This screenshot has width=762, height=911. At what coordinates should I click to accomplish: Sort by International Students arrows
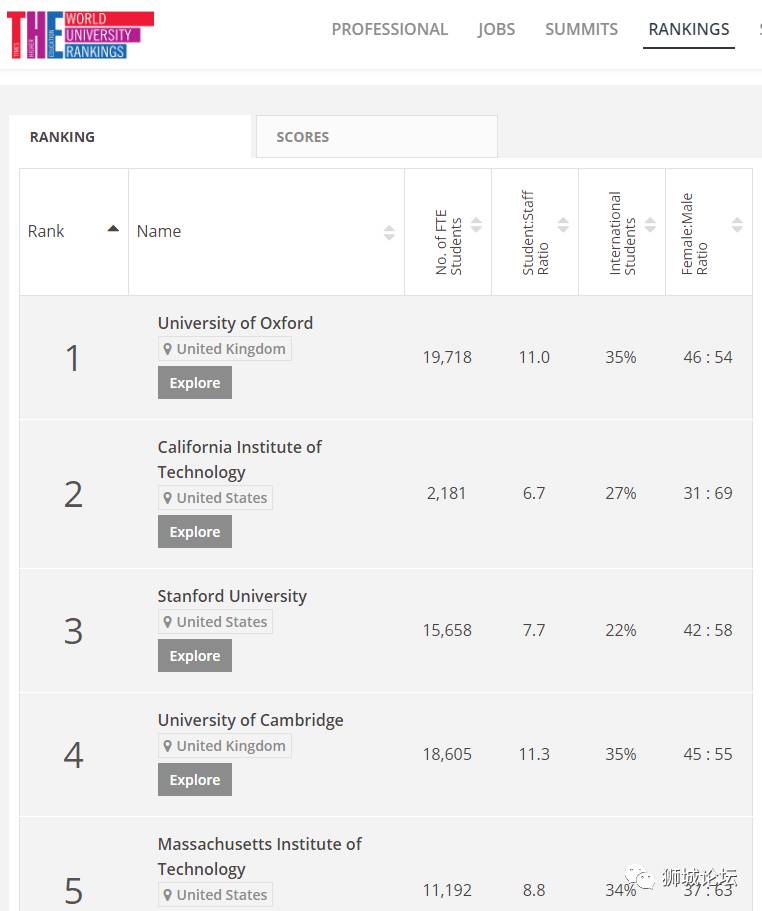click(650, 225)
